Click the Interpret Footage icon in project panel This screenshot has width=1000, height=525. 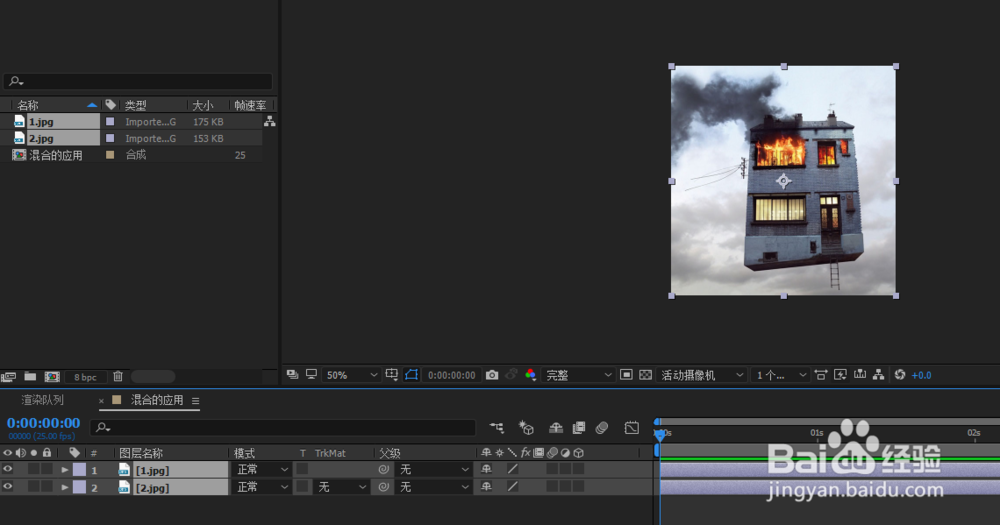(8, 377)
